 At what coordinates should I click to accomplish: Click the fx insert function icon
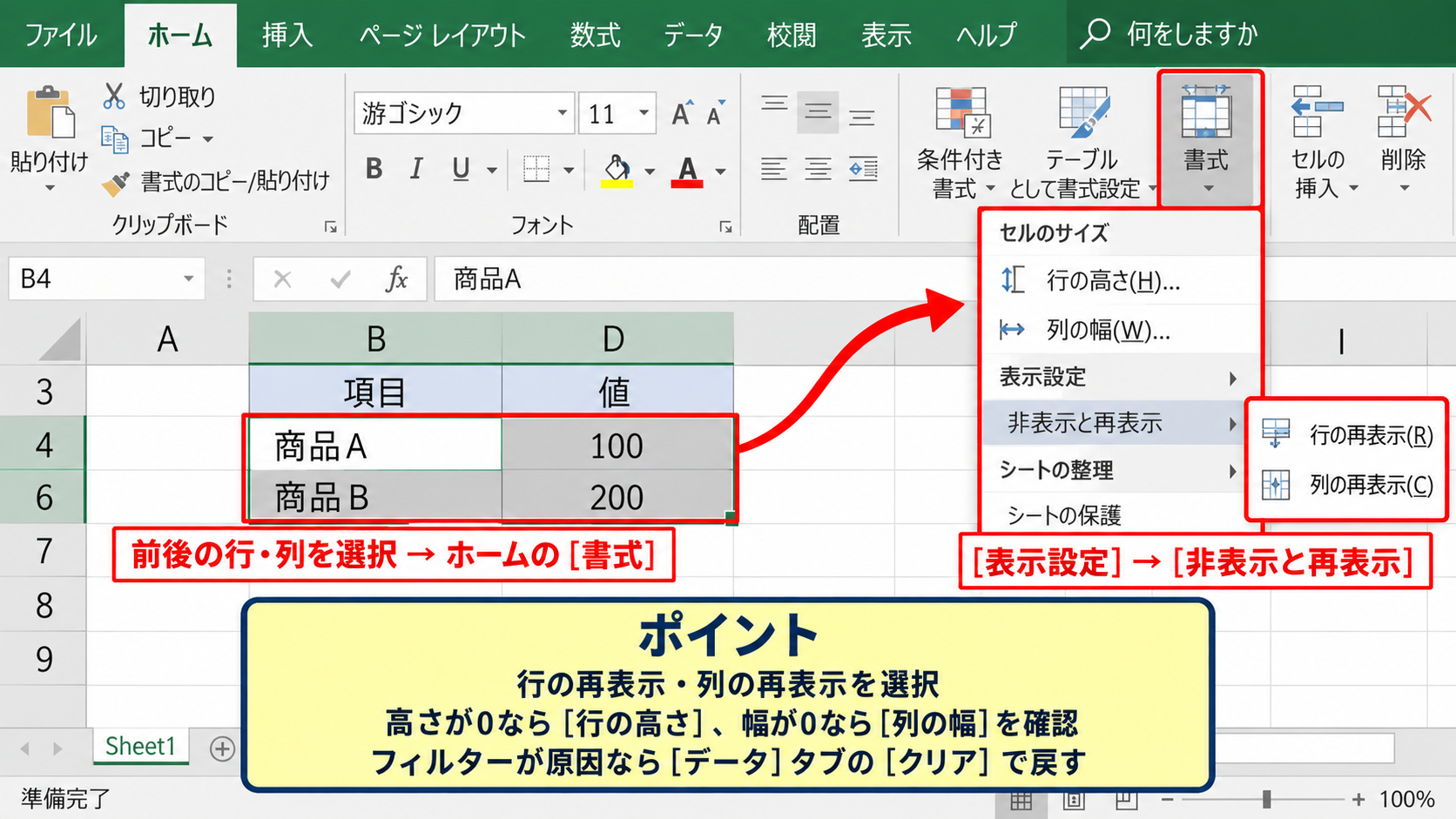tap(397, 279)
